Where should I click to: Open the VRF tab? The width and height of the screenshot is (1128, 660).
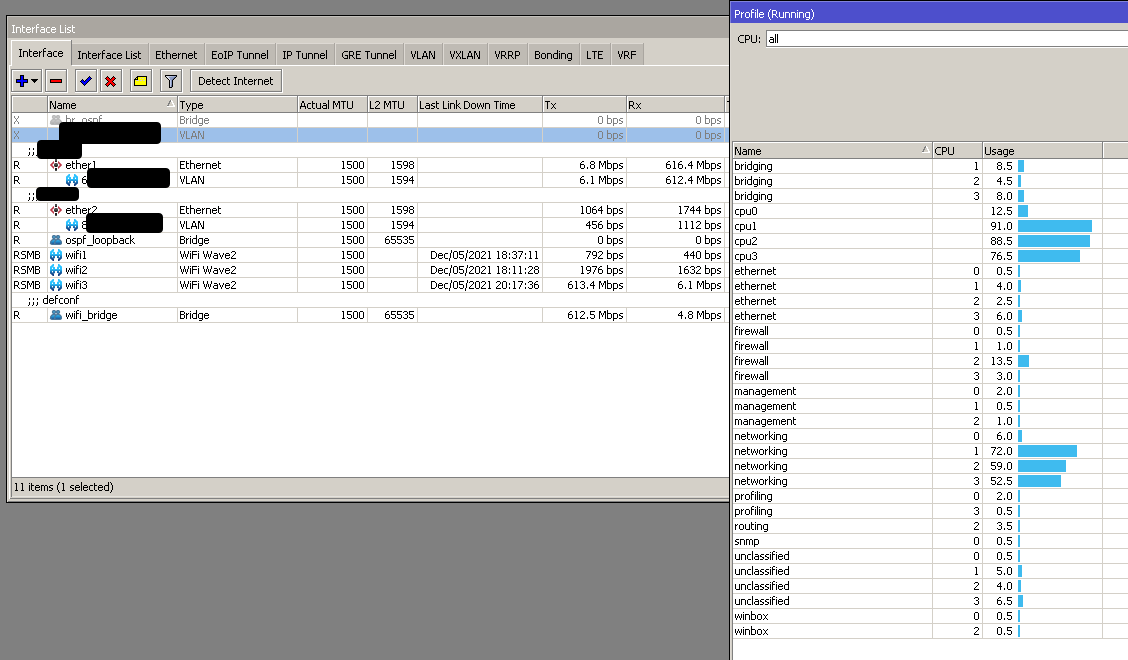[x=627, y=55]
